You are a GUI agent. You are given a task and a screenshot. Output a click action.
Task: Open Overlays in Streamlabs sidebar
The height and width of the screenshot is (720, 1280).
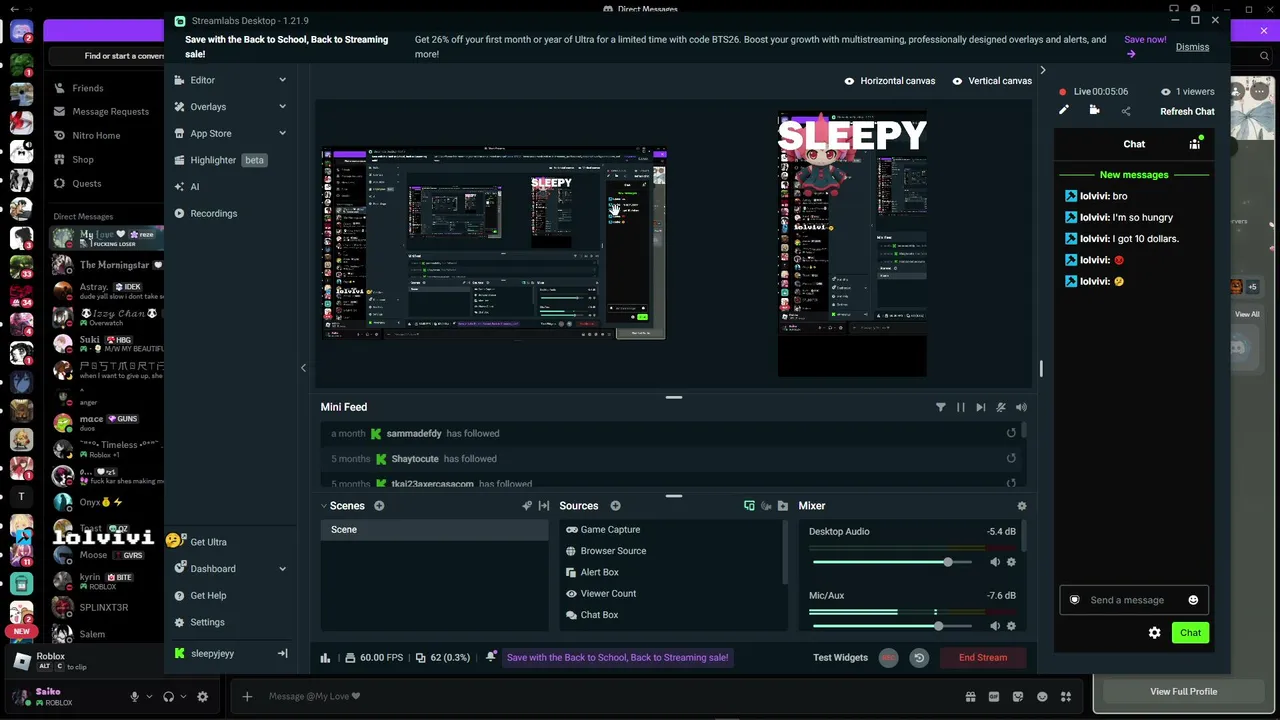click(208, 107)
